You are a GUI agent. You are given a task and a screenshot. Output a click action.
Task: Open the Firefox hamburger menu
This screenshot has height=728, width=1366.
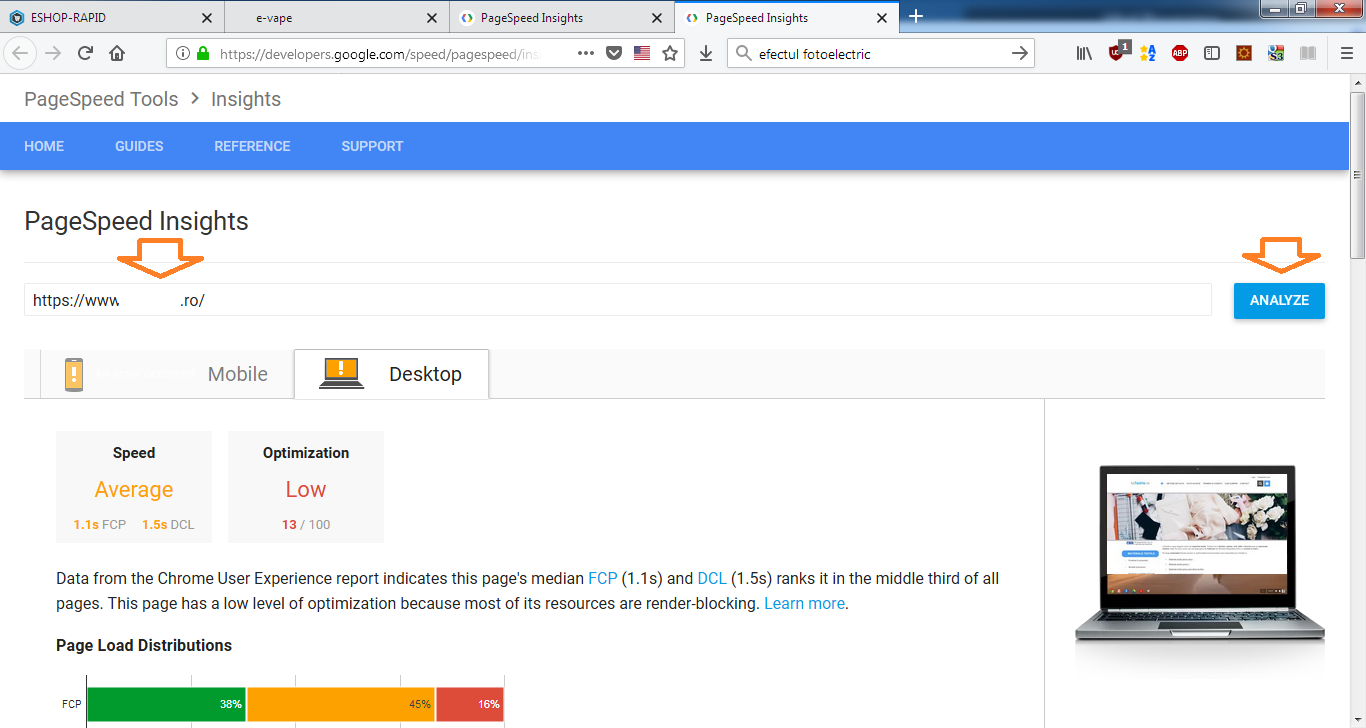1347,54
